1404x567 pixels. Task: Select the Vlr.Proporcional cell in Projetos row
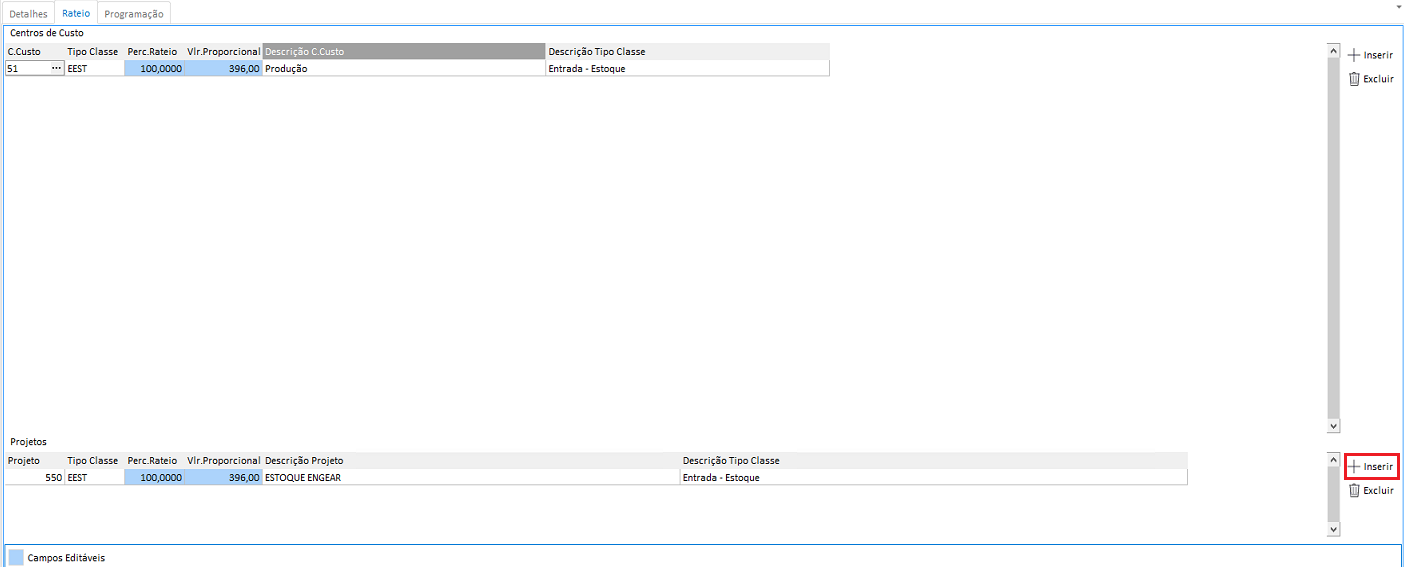point(223,478)
